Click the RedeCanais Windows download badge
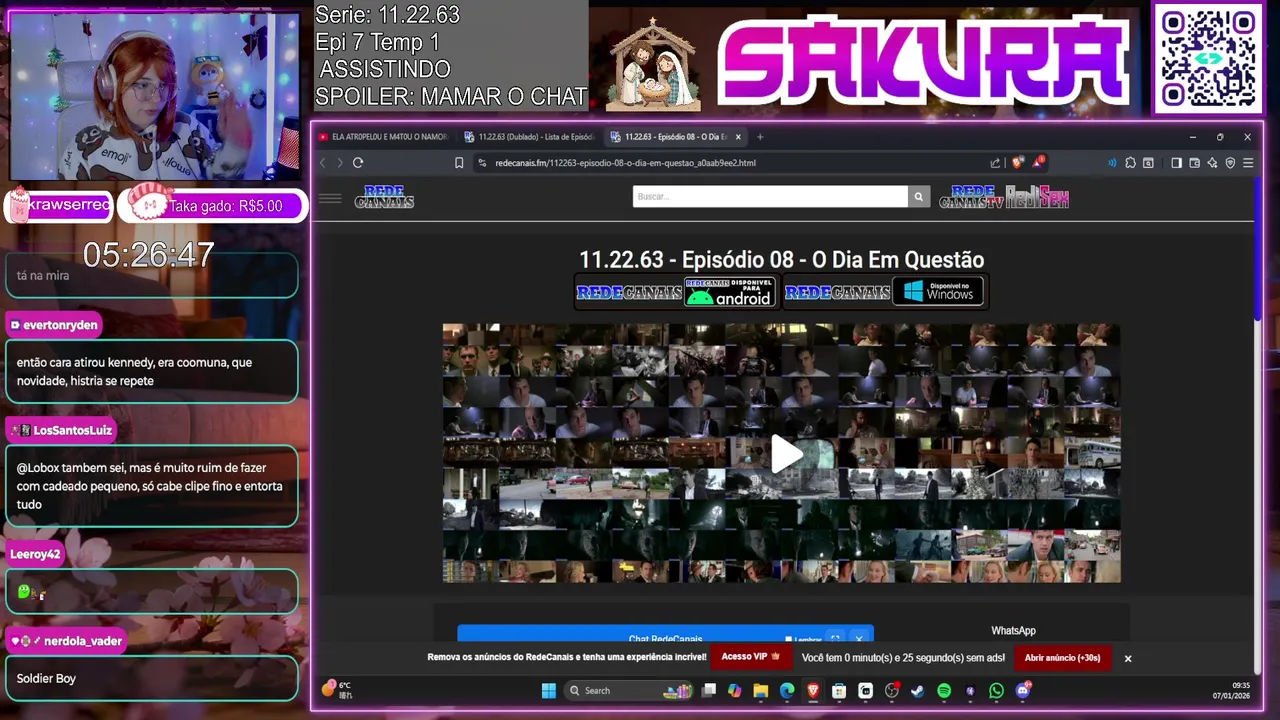The height and width of the screenshot is (720, 1280). (x=884, y=292)
